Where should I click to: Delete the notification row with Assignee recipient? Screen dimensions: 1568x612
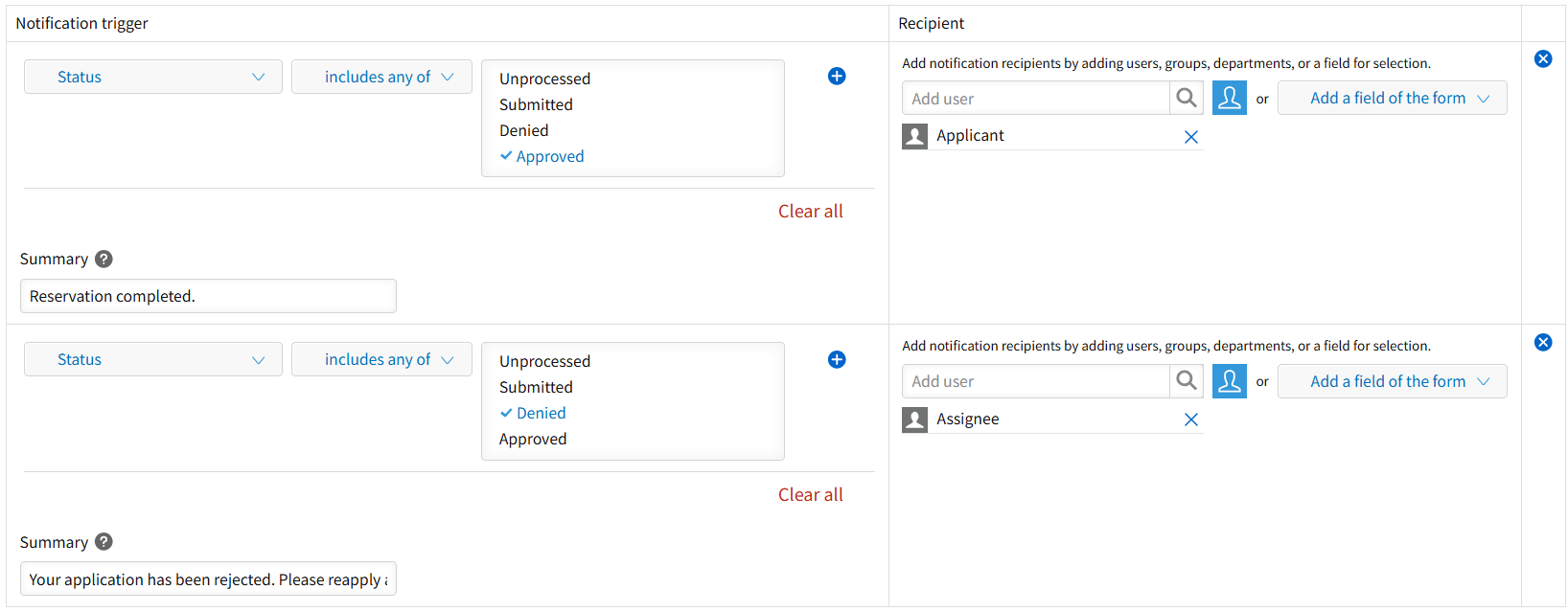click(1543, 342)
